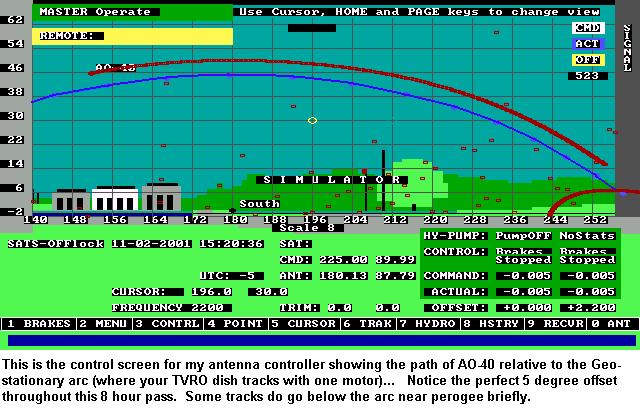Open the 2 MENU function key
Viewport: 640px width, 414px height.
(103, 324)
